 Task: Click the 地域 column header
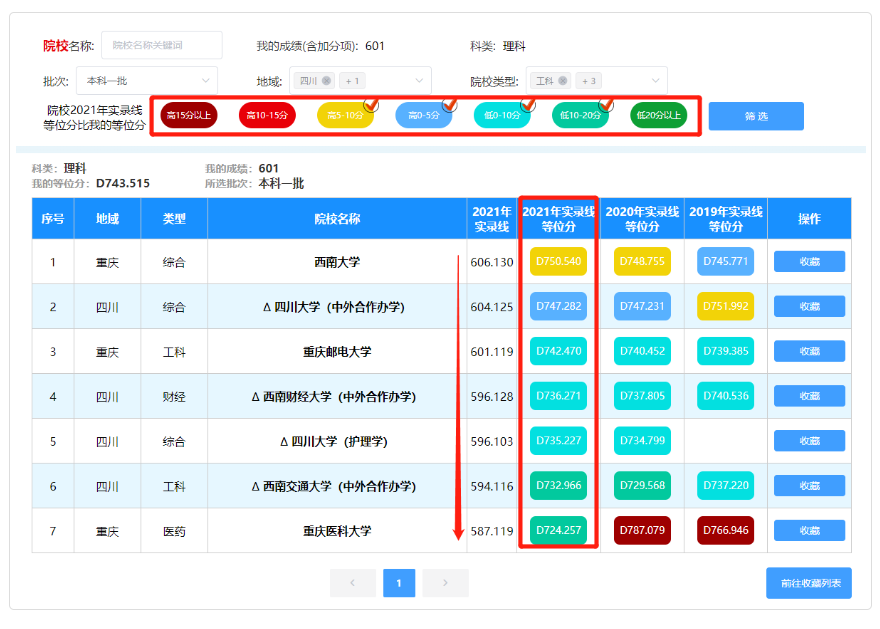[x=107, y=219]
